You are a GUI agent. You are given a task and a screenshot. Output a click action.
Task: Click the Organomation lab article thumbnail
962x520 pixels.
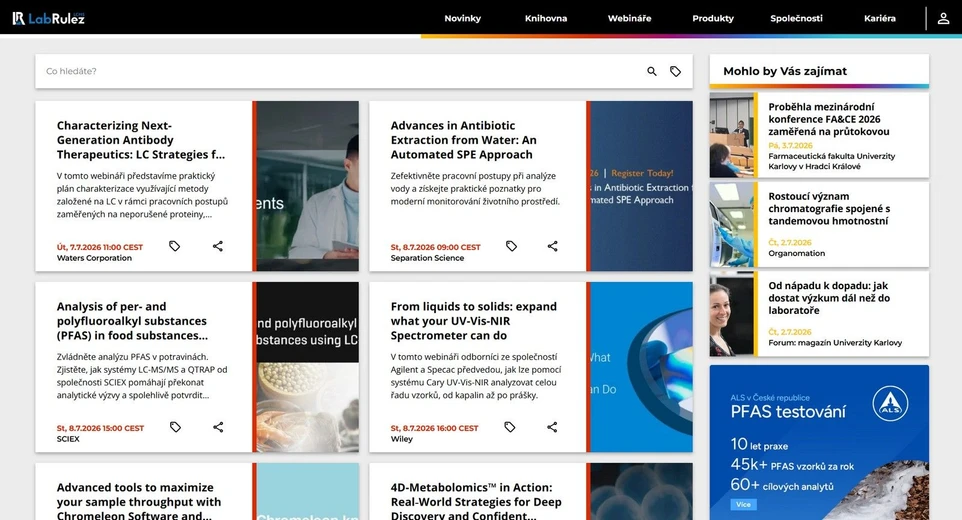click(731, 224)
